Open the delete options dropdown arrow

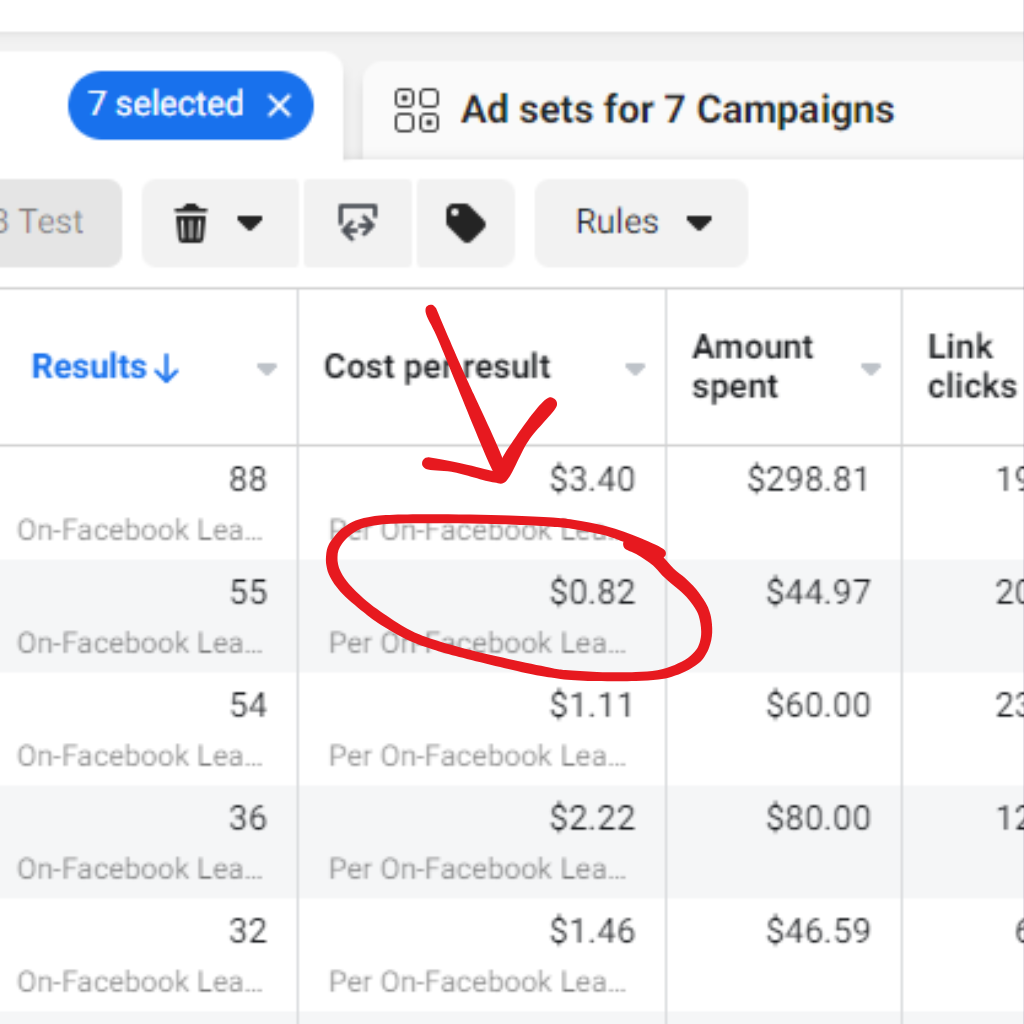click(x=249, y=223)
